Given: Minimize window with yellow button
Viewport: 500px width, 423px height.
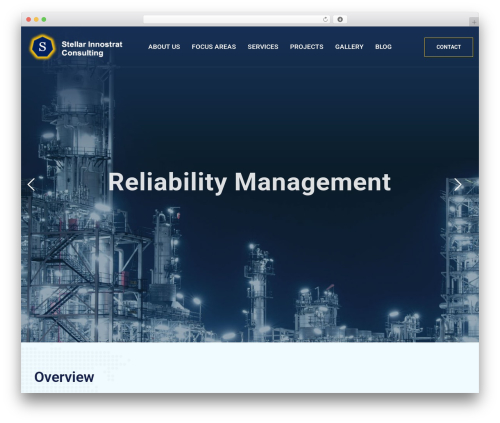Looking at the screenshot, I should (36, 19).
